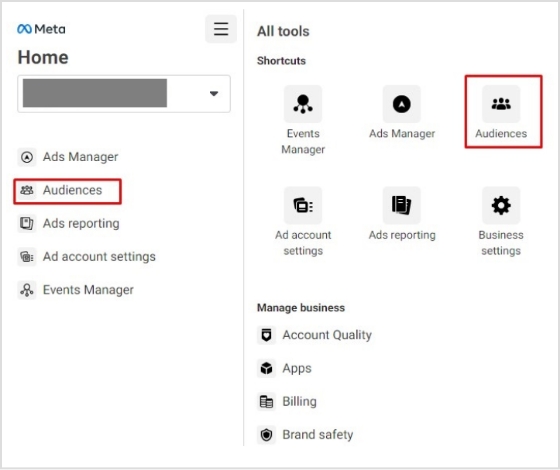Screen dimensions: 560x470
Task: Click the Brand safety shield icon
Action: click(x=266, y=435)
